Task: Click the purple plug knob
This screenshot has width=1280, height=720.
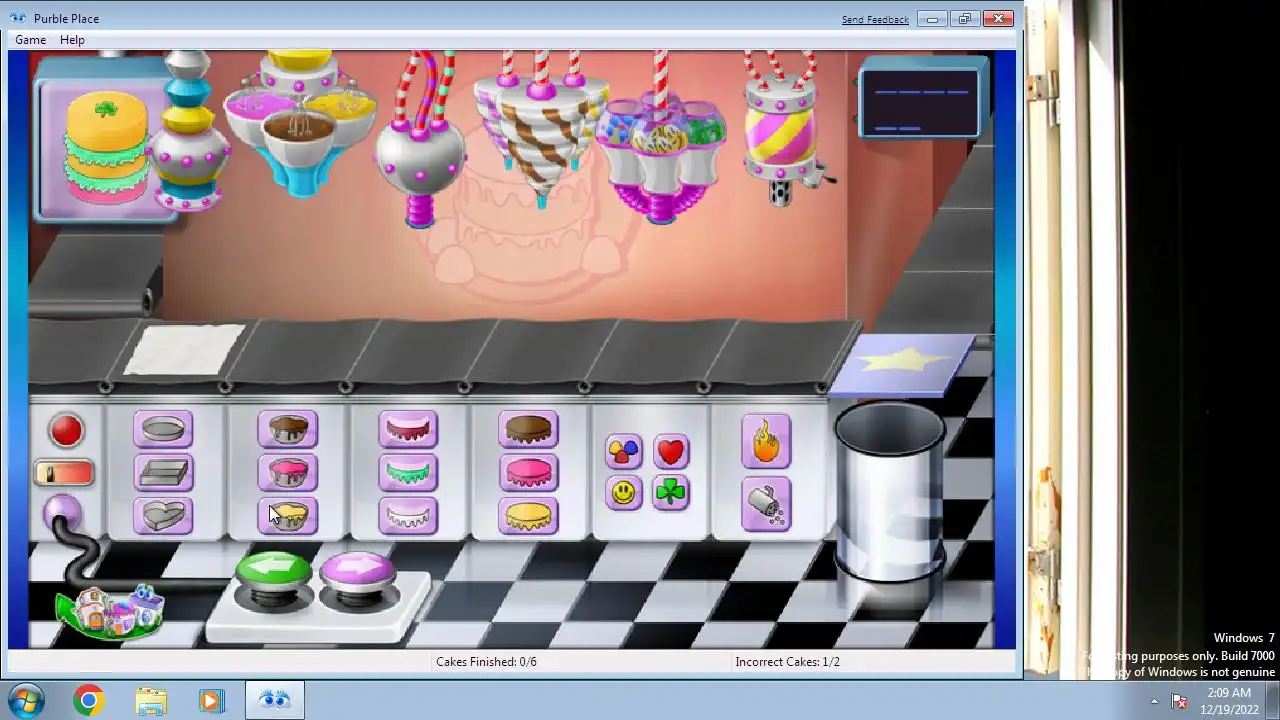Action: point(61,513)
